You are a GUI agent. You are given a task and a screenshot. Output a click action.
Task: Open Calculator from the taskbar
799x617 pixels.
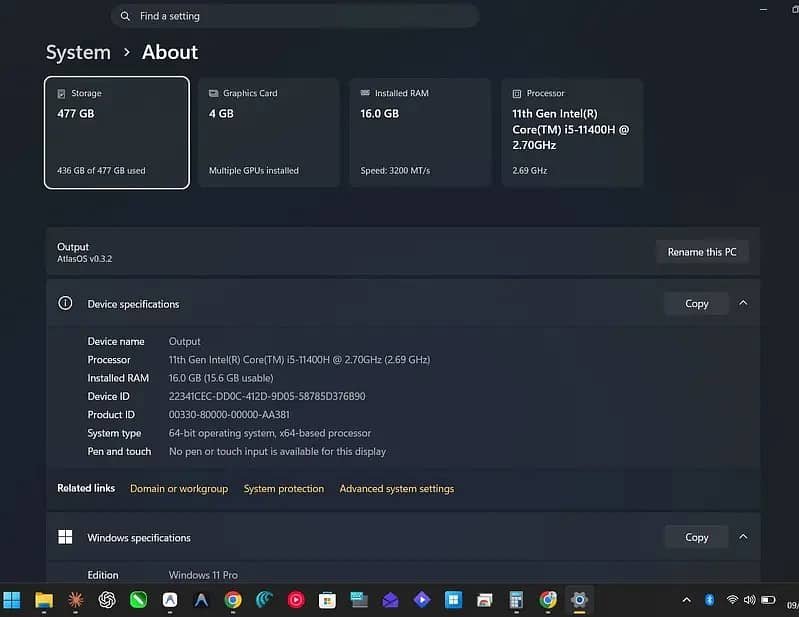click(x=516, y=600)
